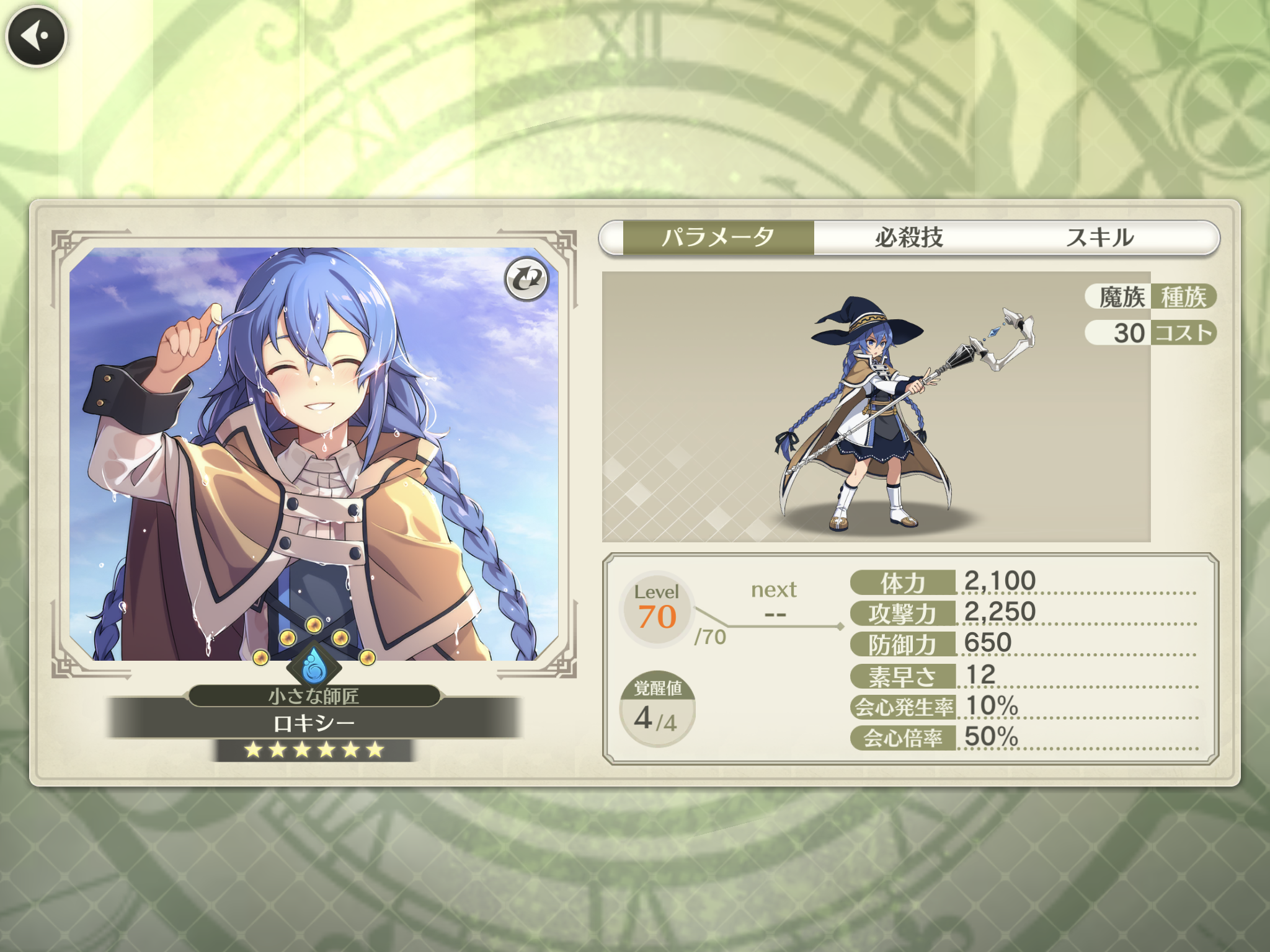Tap the 攻撃力 stat label

coord(903,614)
